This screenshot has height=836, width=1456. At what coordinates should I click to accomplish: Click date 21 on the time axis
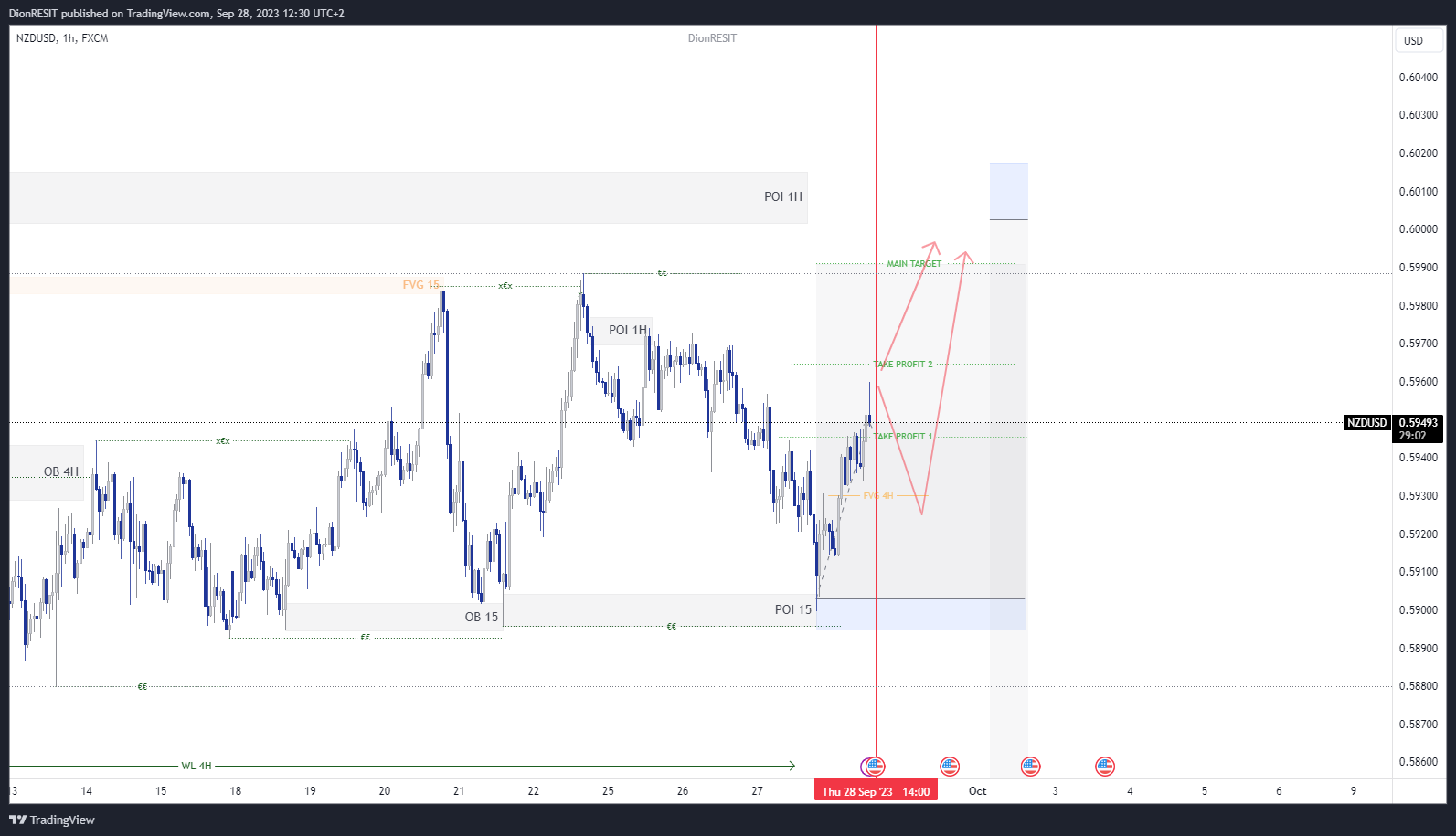click(459, 791)
